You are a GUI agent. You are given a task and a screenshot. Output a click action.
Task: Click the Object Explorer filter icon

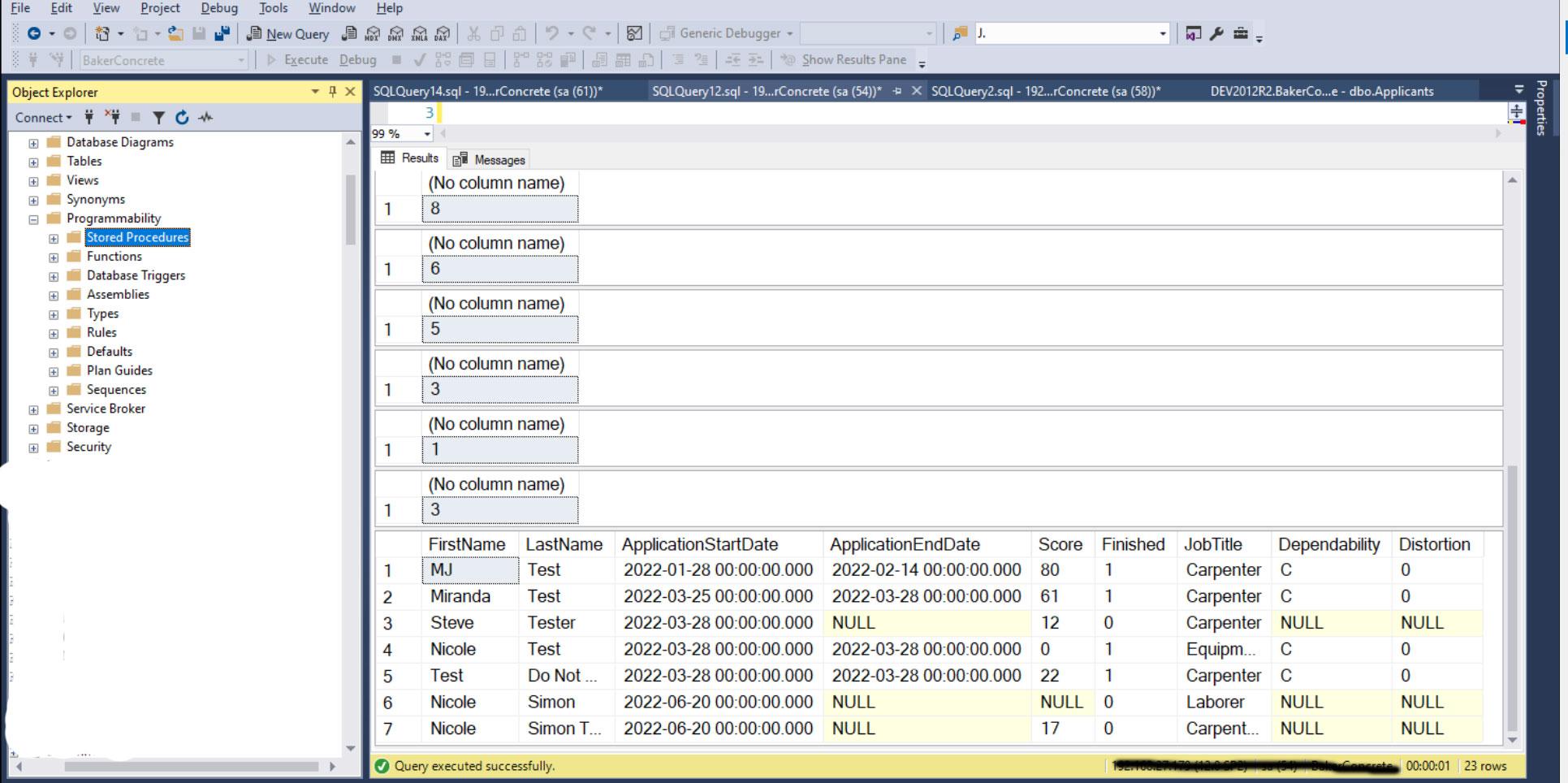(159, 118)
